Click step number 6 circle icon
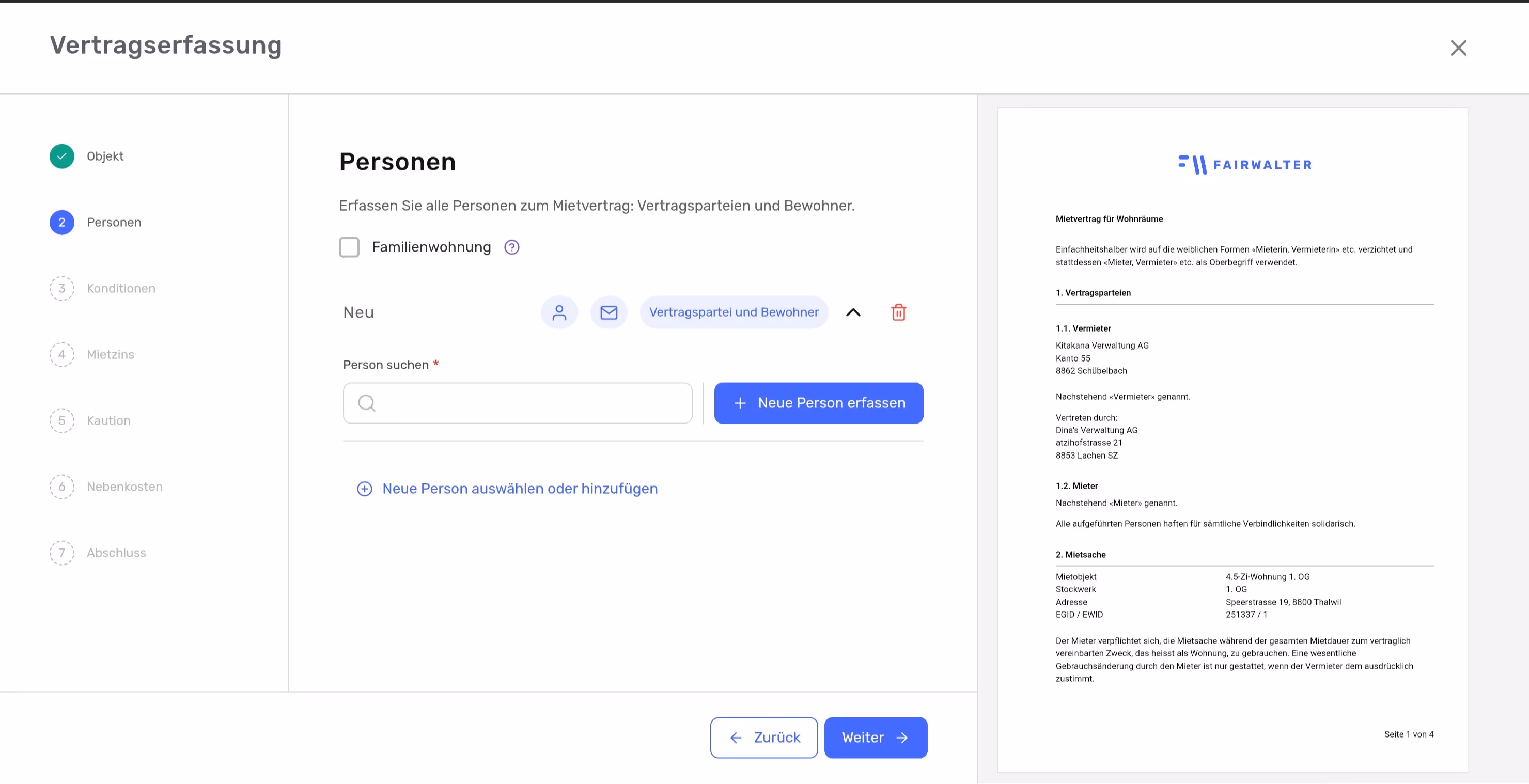 click(62, 487)
